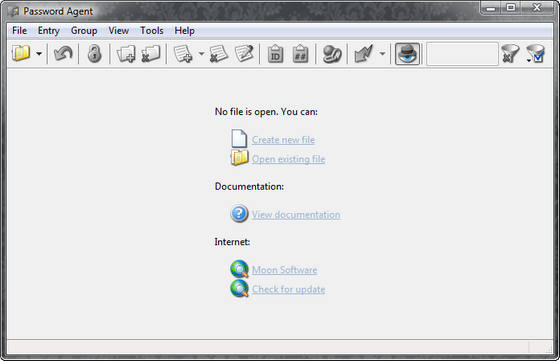Image resolution: width=560 pixels, height=361 pixels.
Task: Follow the Check for update link
Action: pos(289,289)
